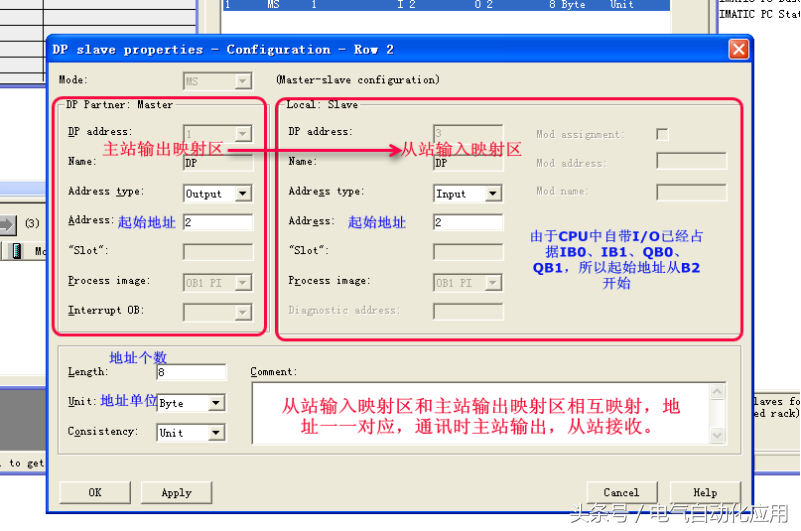The width and height of the screenshot is (801, 531).
Task: Open Help for this dialog
Action: [x=705, y=492]
